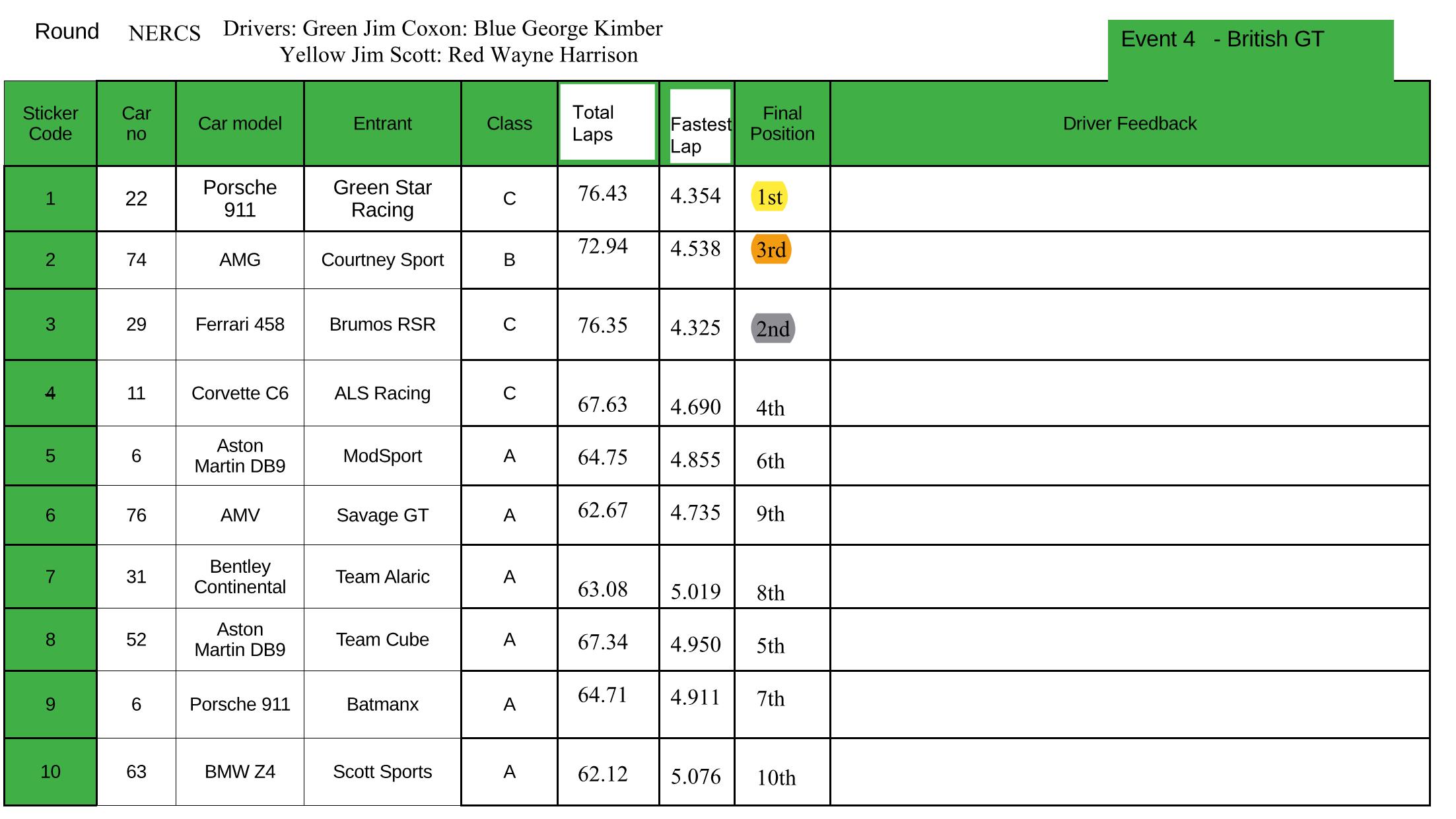Click Driver Feedback field for Brumos RSR
Screen dimensions: 1456x819
pyautogui.click(x=1129, y=325)
